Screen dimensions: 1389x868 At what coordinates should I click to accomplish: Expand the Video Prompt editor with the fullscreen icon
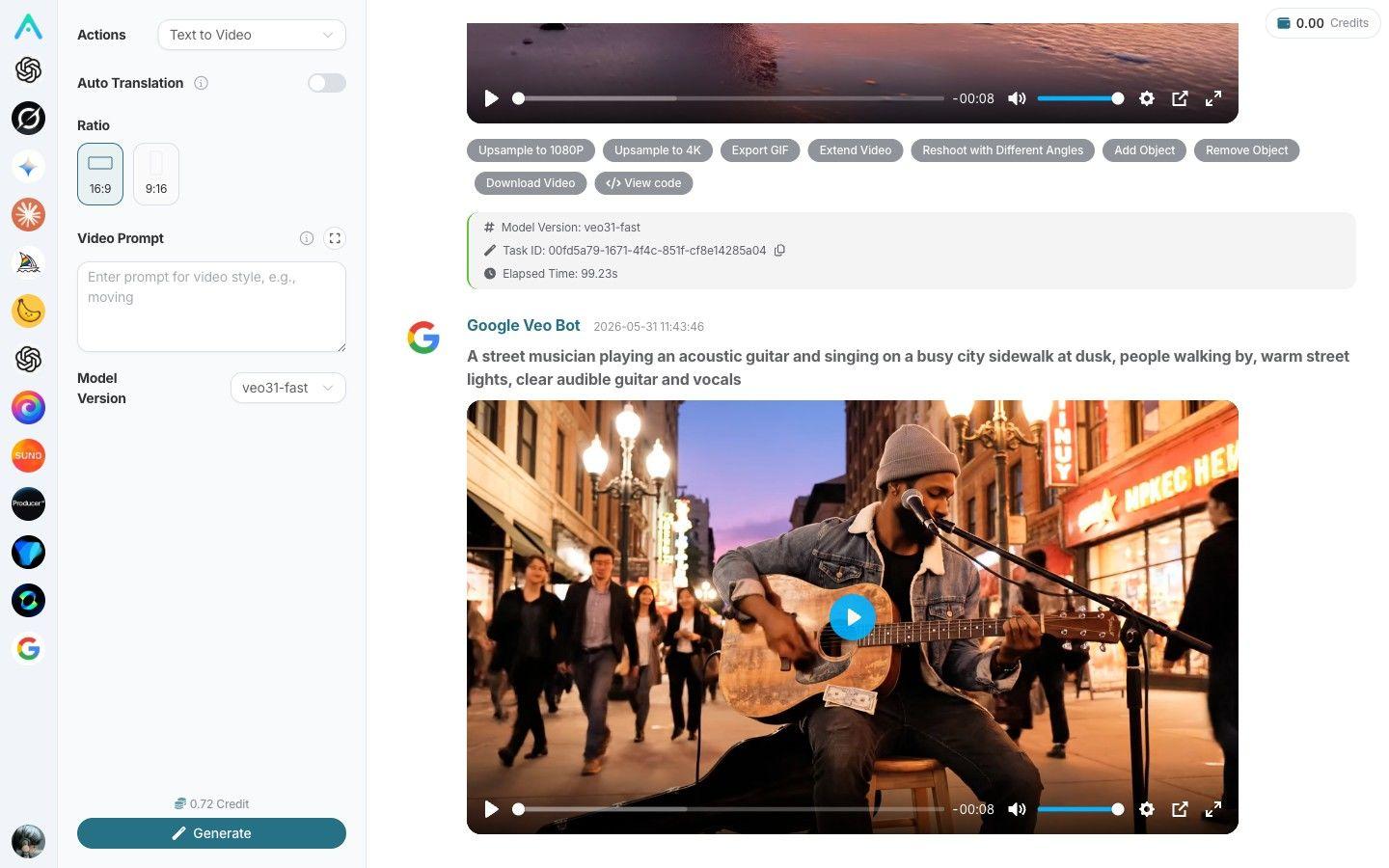tap(335, 238)
